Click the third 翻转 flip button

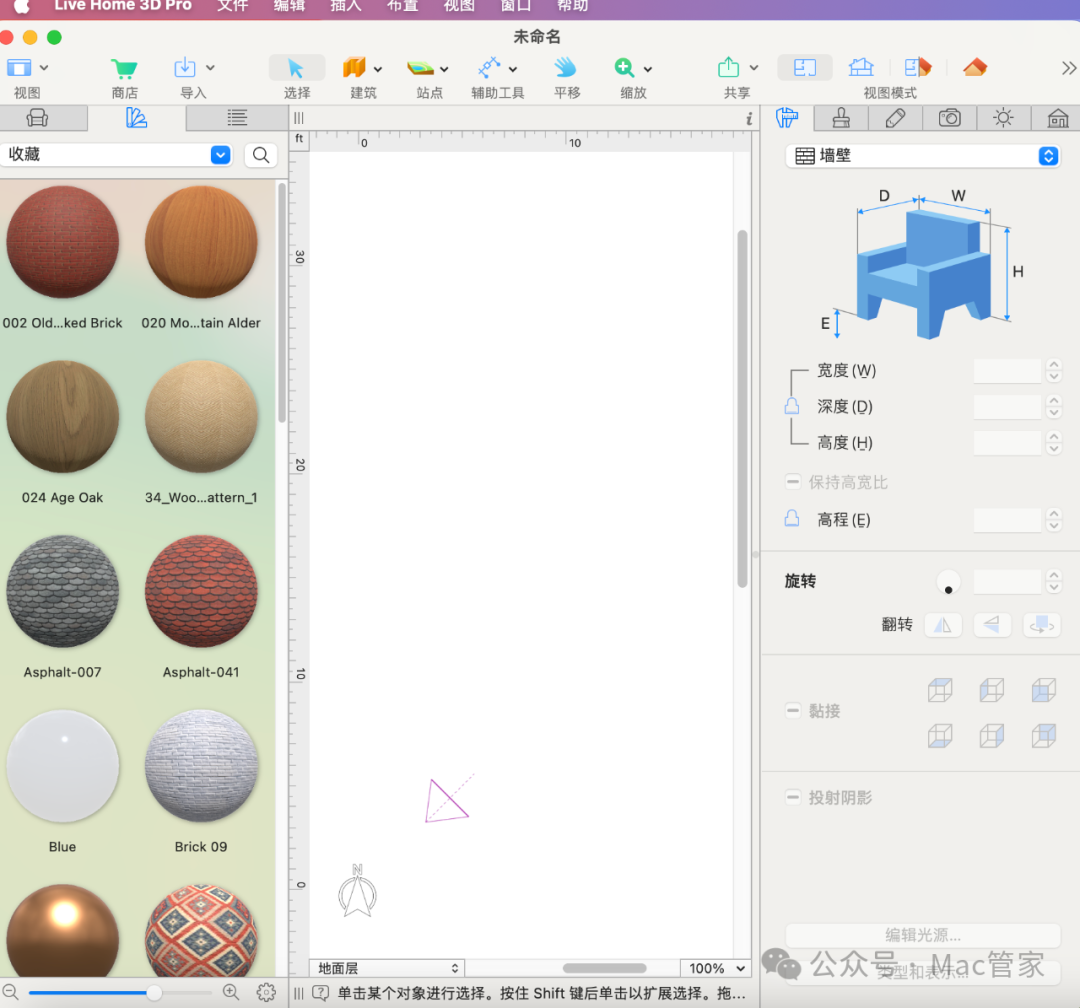1041,625
